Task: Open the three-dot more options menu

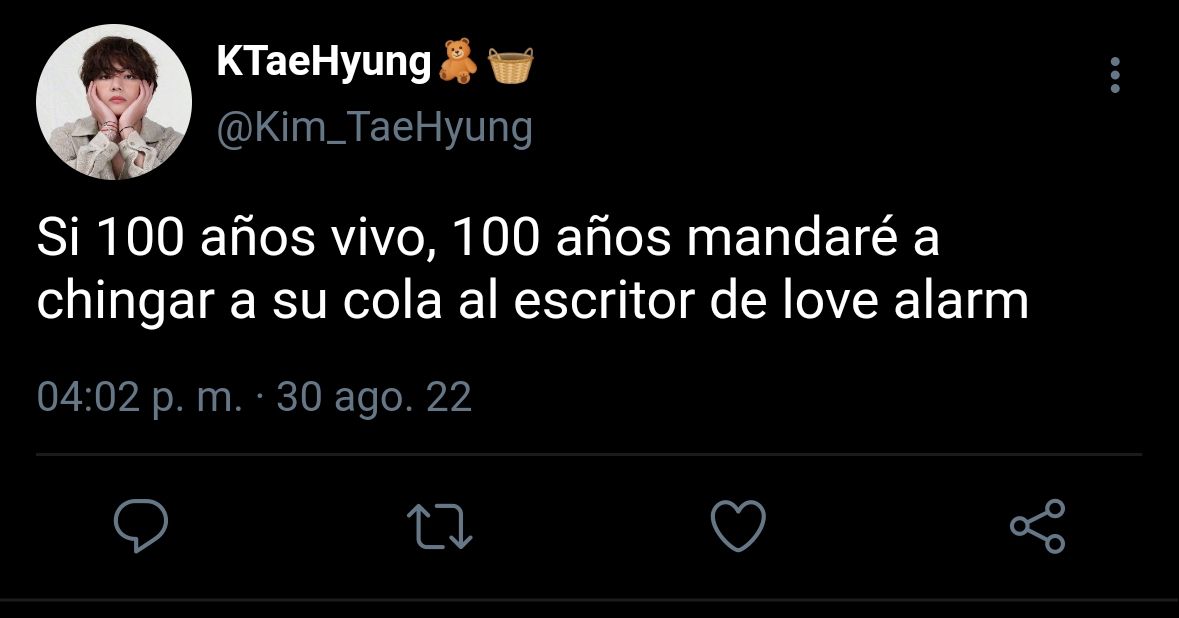Action: [1115, 75]
